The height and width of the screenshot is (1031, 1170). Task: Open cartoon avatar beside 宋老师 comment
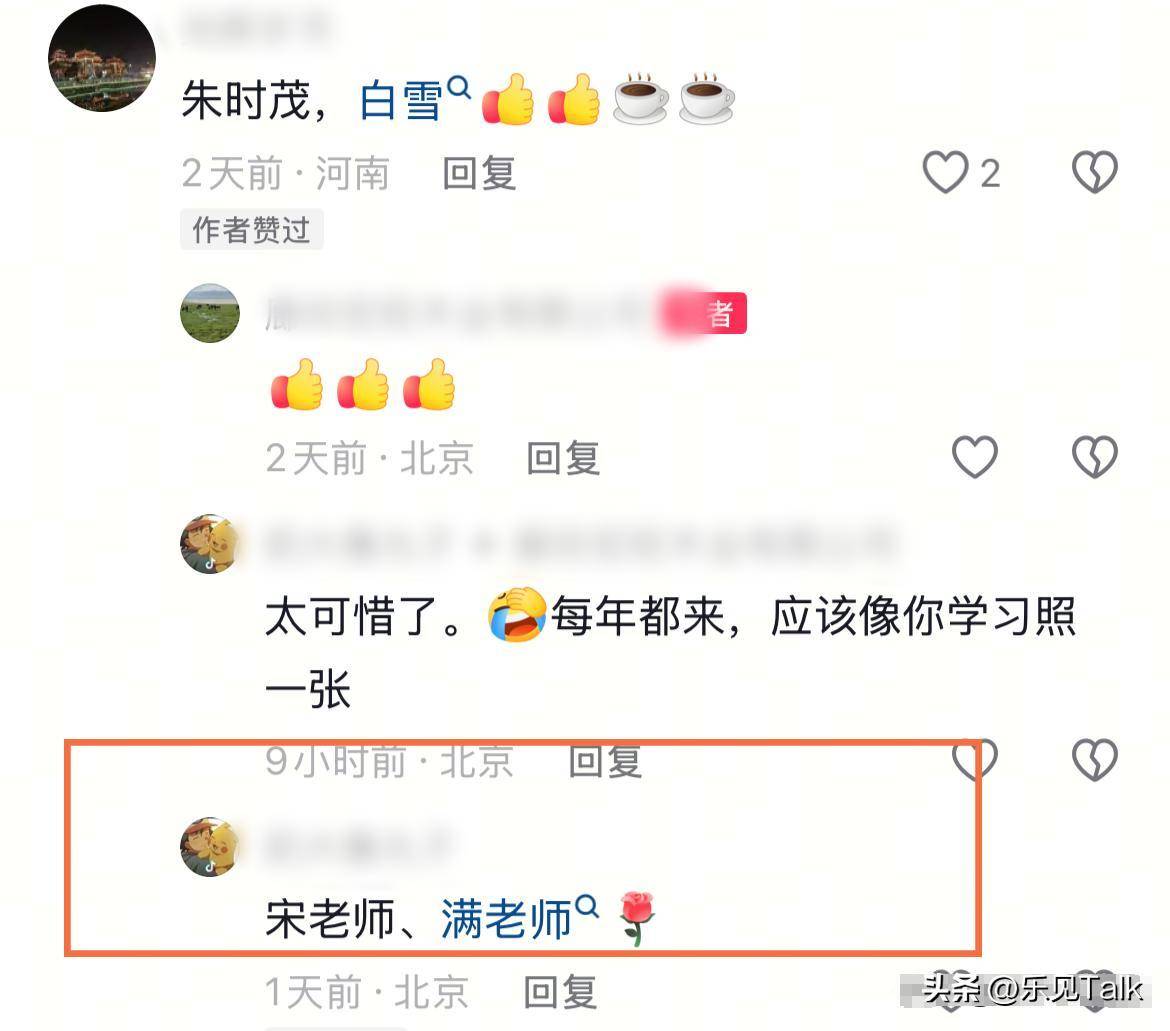tap(210, 847)
